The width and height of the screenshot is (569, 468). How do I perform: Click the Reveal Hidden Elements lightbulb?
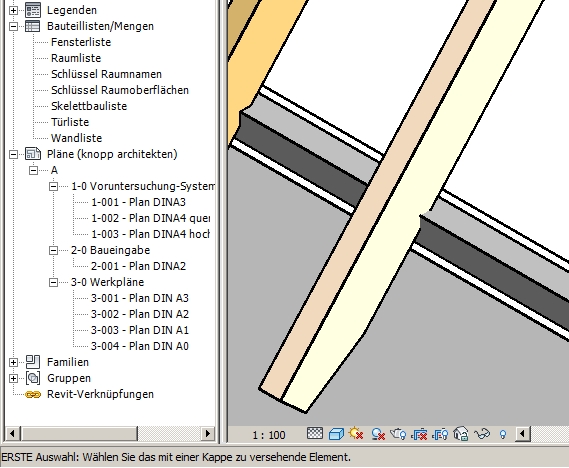[x=503, y=434]
